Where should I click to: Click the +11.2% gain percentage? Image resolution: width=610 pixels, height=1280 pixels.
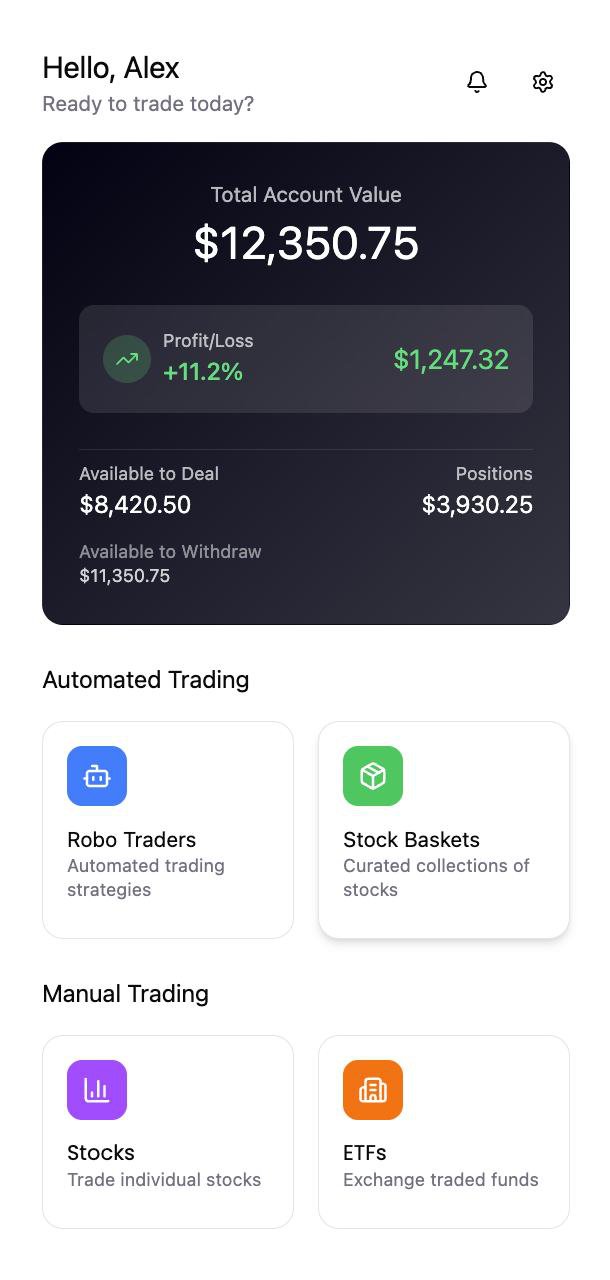(x=203, y=374)
